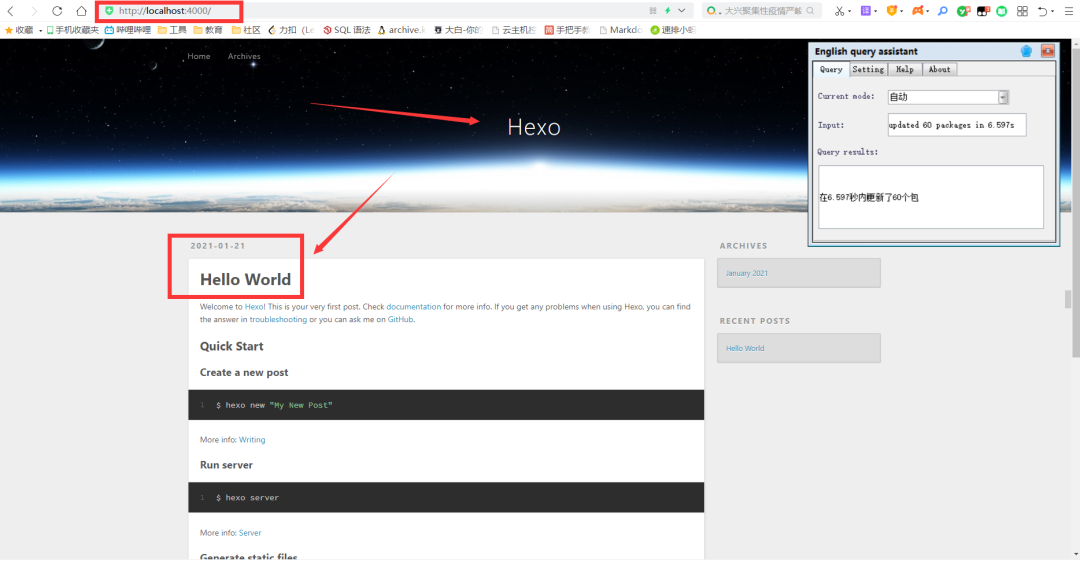Click the Hexo site title
This screenshot has width=1080, height=561.
534,127
